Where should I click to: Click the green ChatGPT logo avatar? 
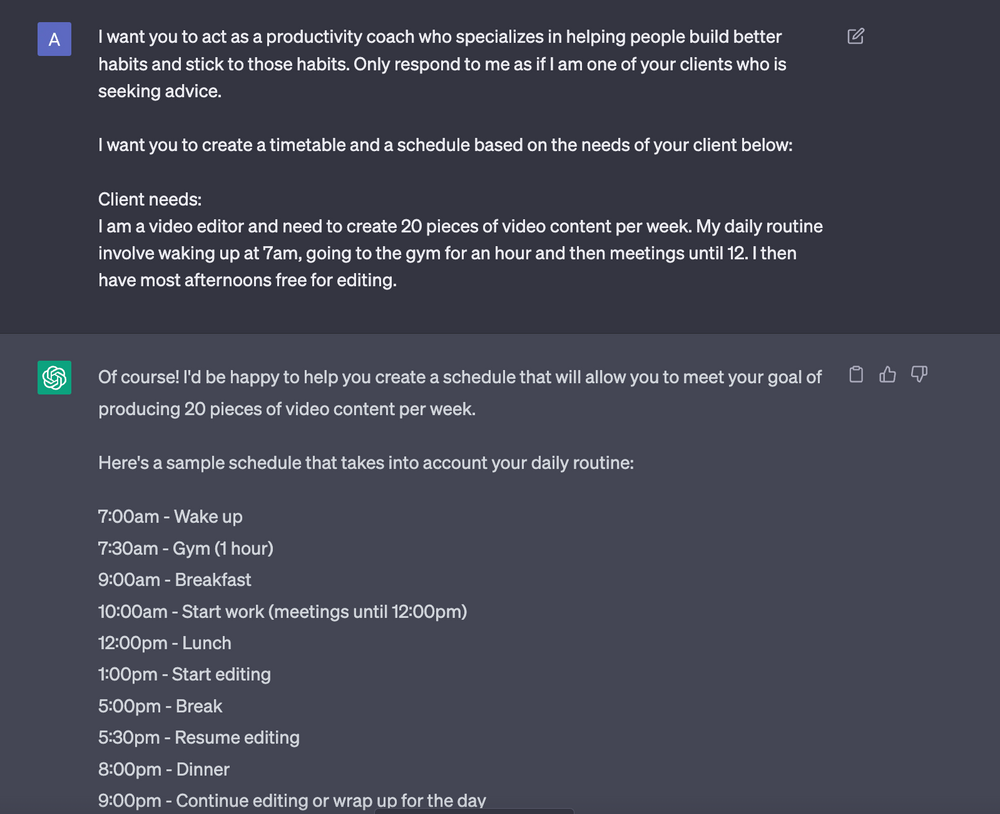click(x=54, y=378)
